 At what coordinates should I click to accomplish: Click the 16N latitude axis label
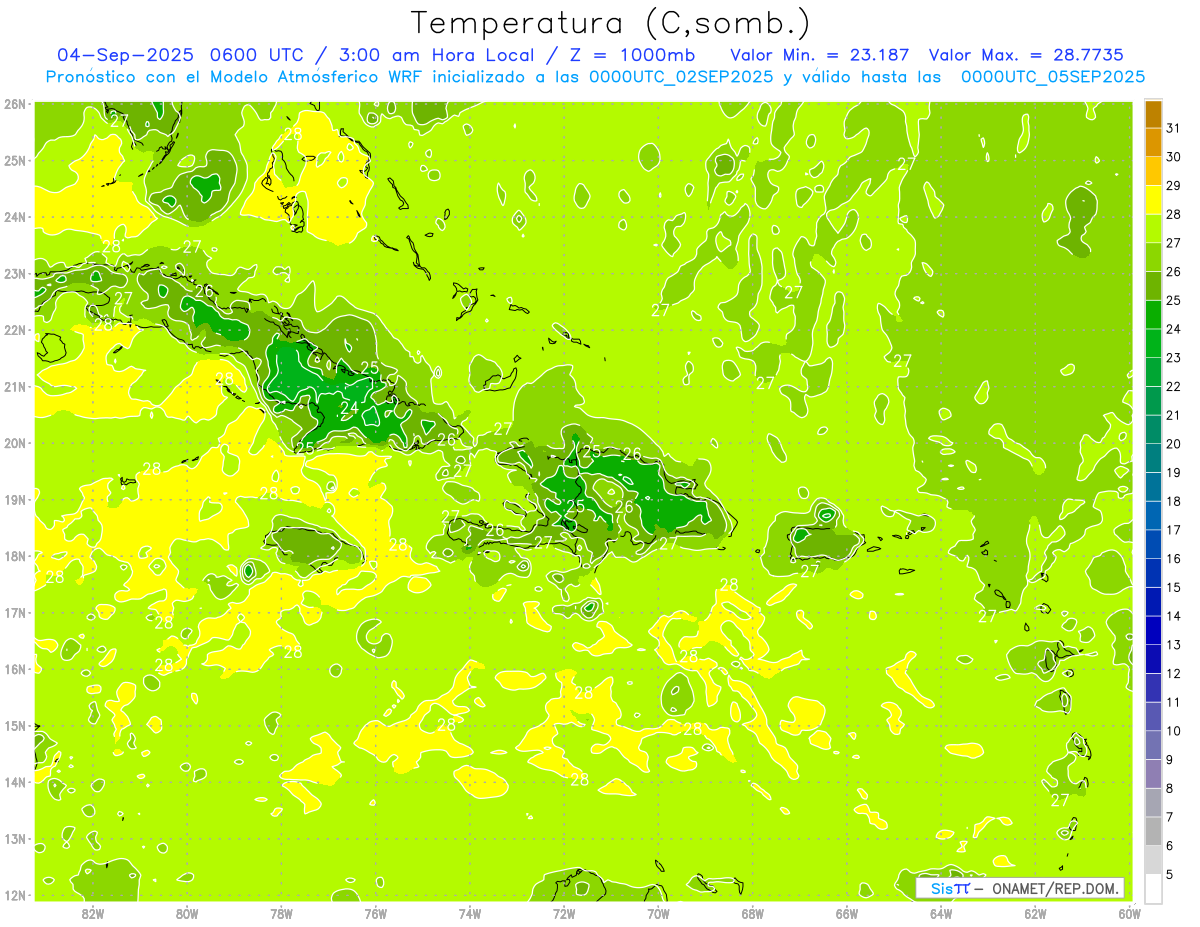coord(15,669)
